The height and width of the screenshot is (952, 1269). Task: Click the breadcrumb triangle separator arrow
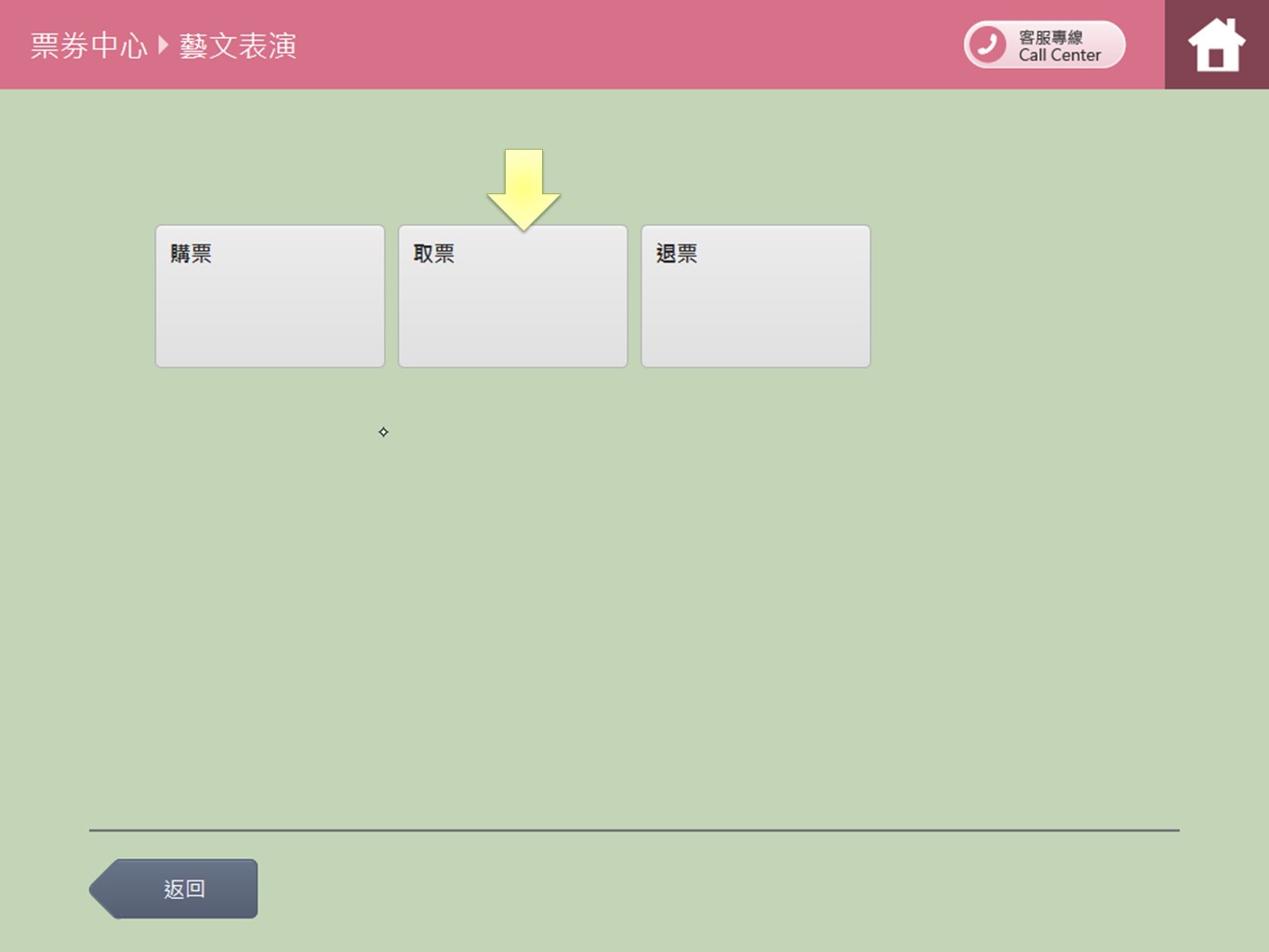164,45
